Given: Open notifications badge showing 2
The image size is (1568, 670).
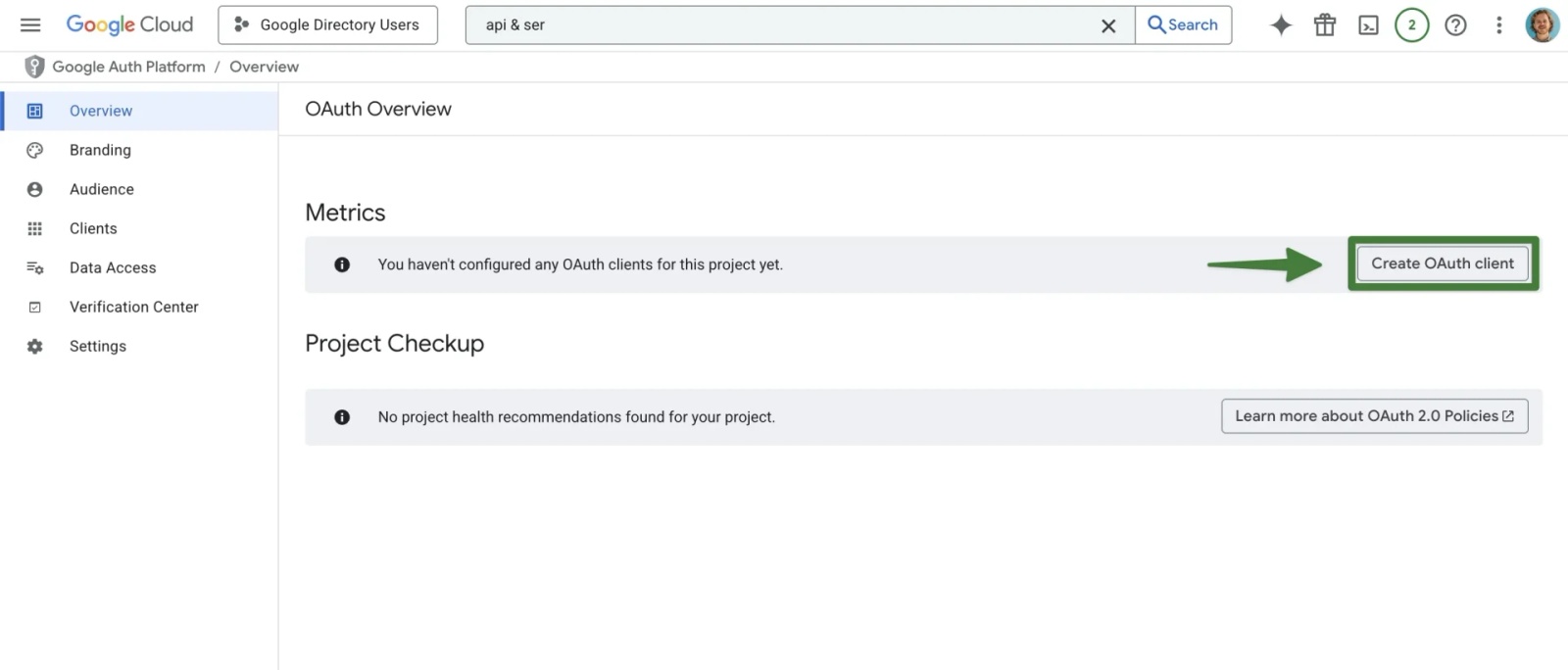Looking at the screenshot, I should [x=1411, y=25].
